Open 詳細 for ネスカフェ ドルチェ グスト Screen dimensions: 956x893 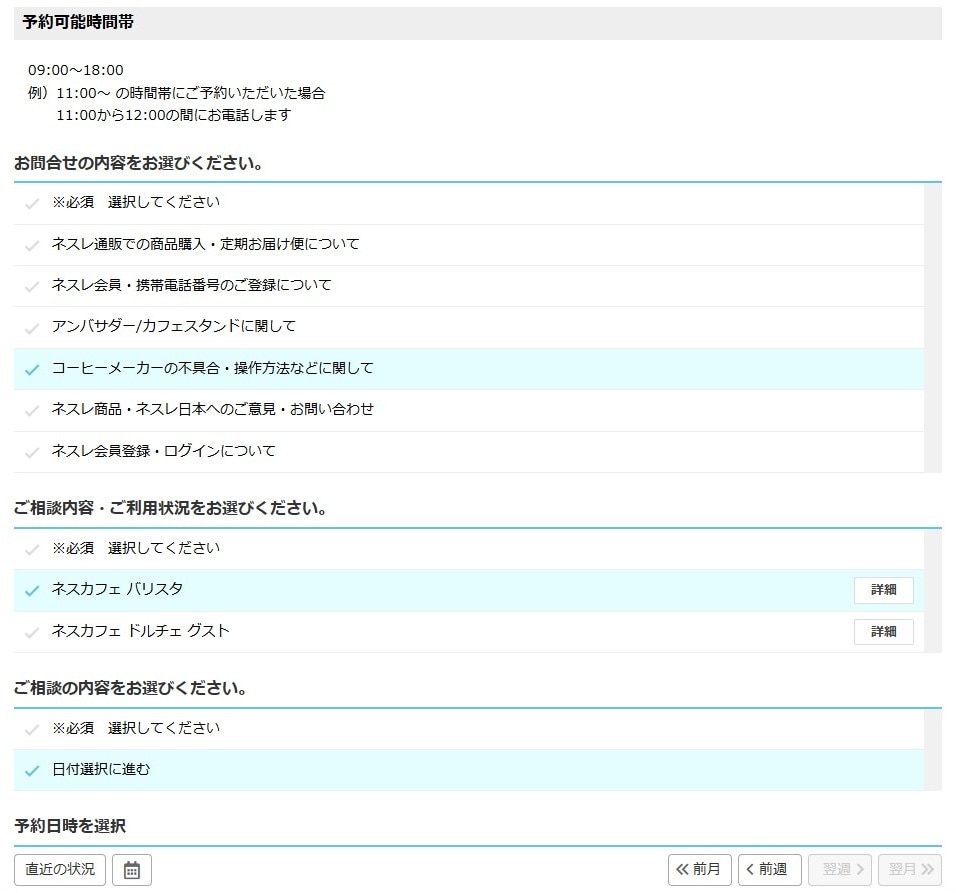(883, 631)
